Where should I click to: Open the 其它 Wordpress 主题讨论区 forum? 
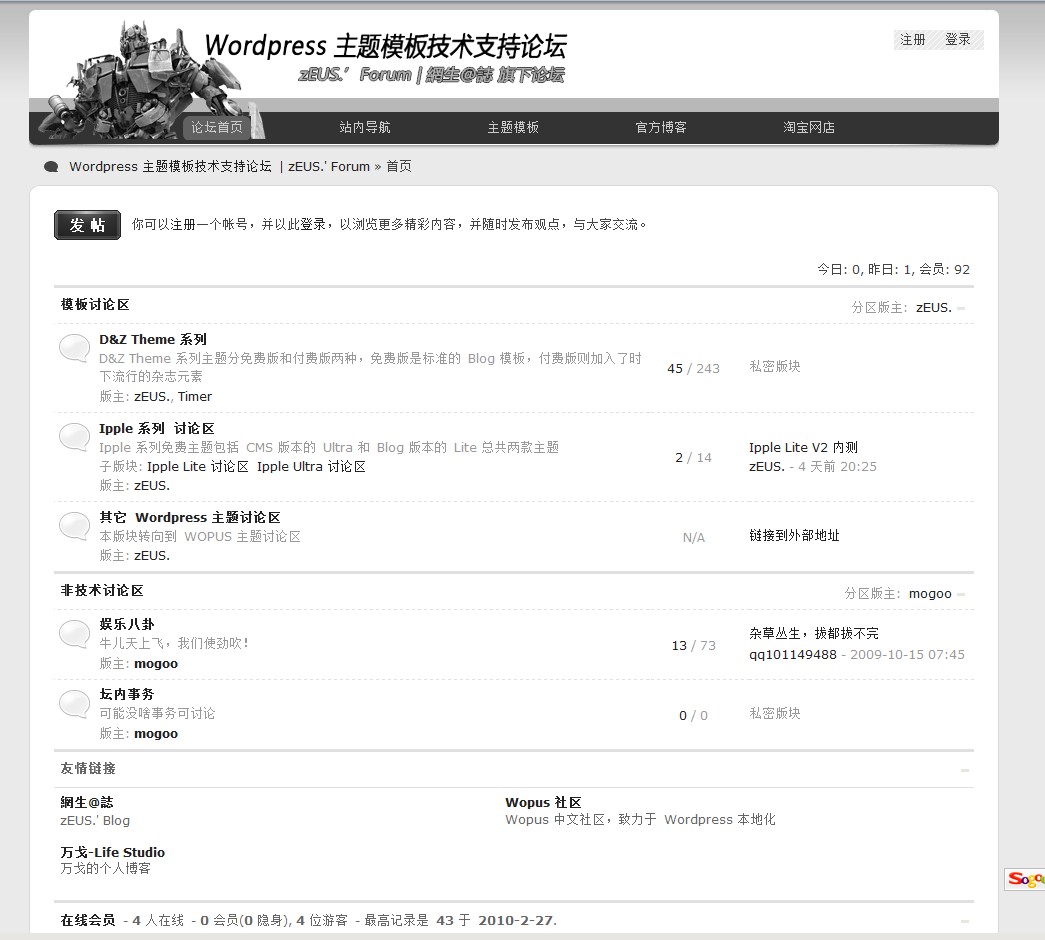tap(190, 517)
